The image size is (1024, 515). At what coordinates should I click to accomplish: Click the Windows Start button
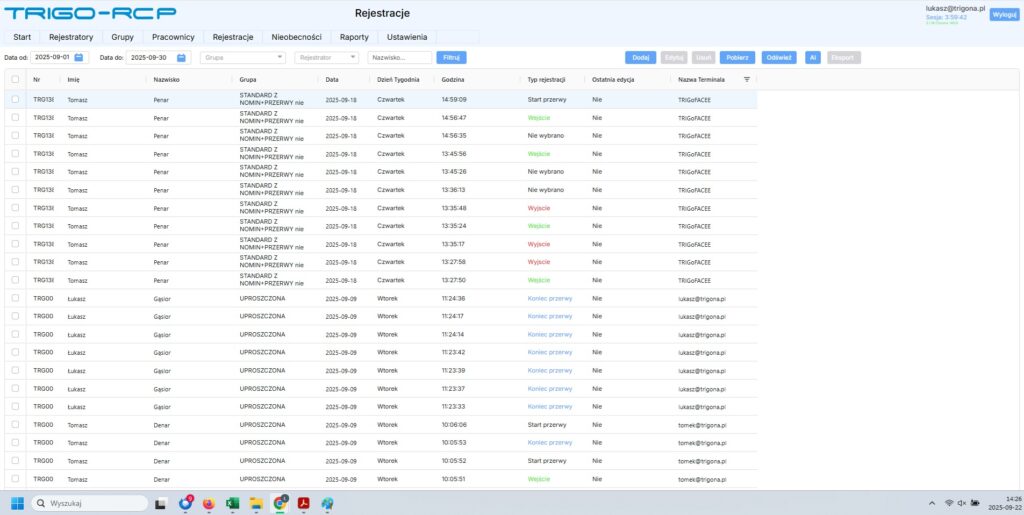(x=17, y=503)
